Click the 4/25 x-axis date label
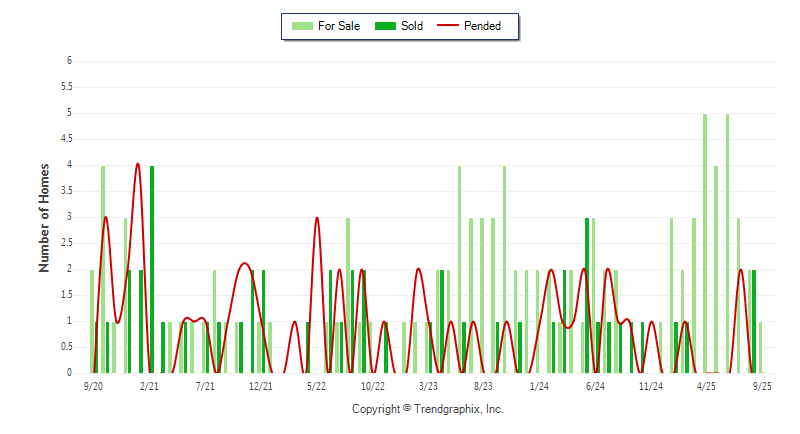This screenshot has height=434, width=800. pyautogui.click(x=706, y=386)
